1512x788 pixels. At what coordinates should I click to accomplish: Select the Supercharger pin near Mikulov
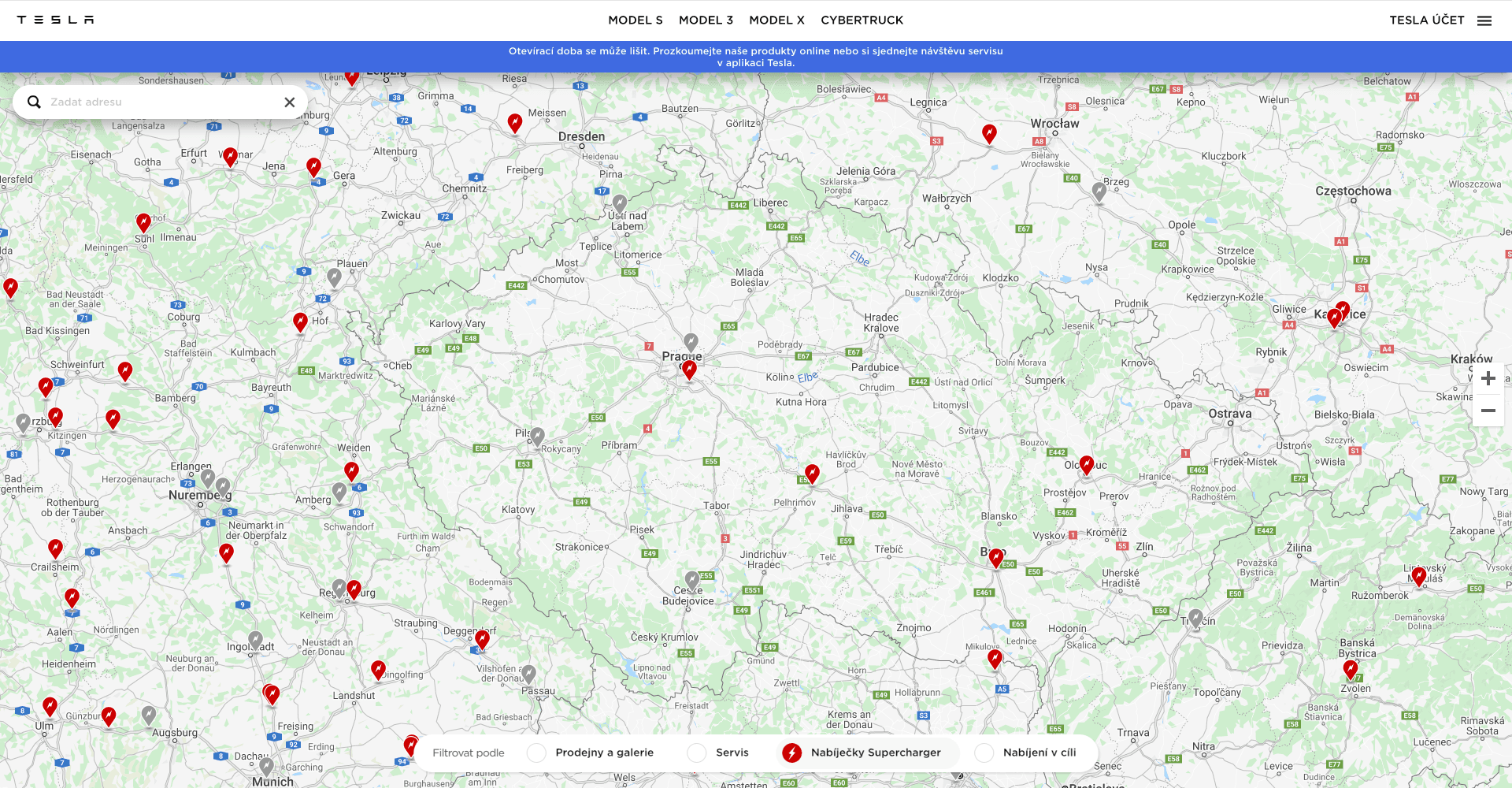995,659
